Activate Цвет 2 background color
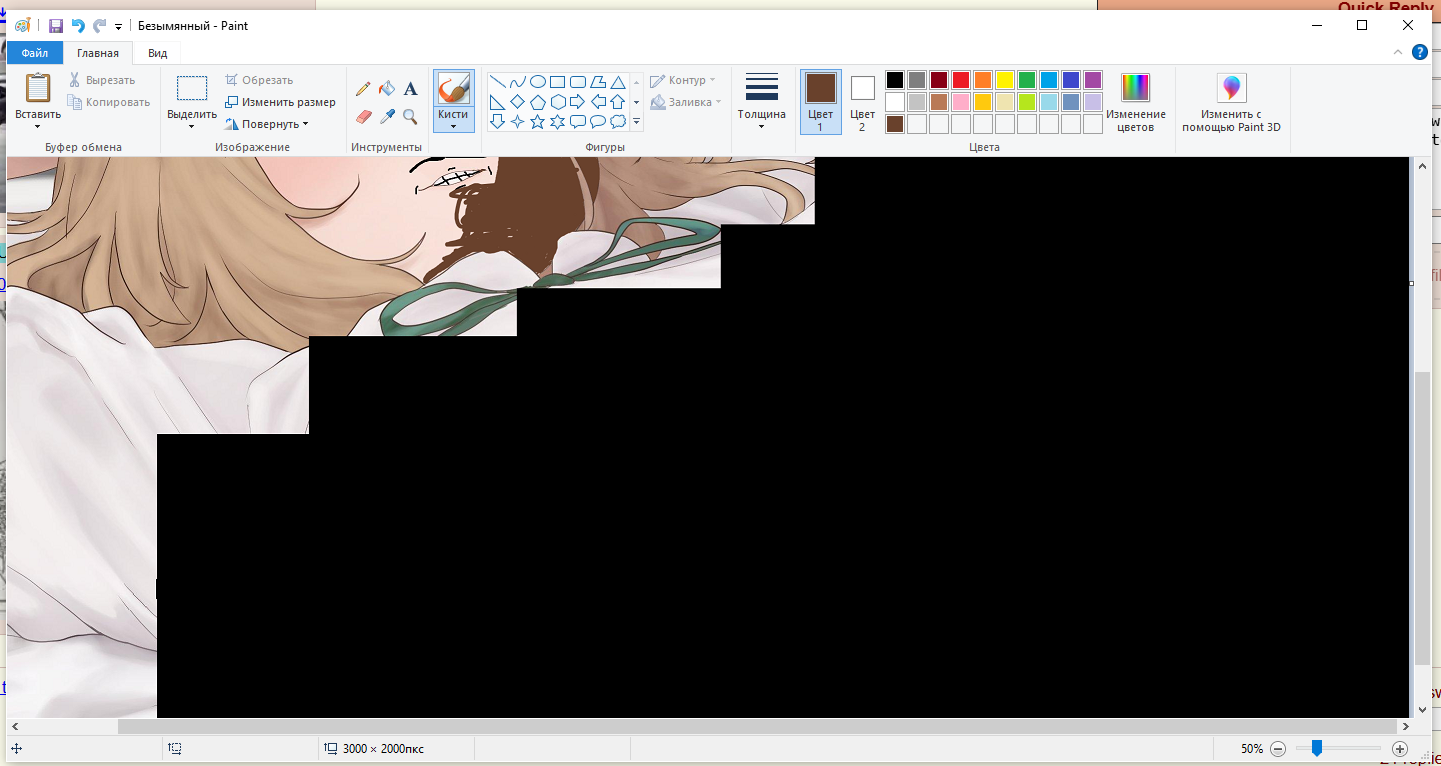The height and width of the screenshot is (766, 1441). [x=862, y=102]
